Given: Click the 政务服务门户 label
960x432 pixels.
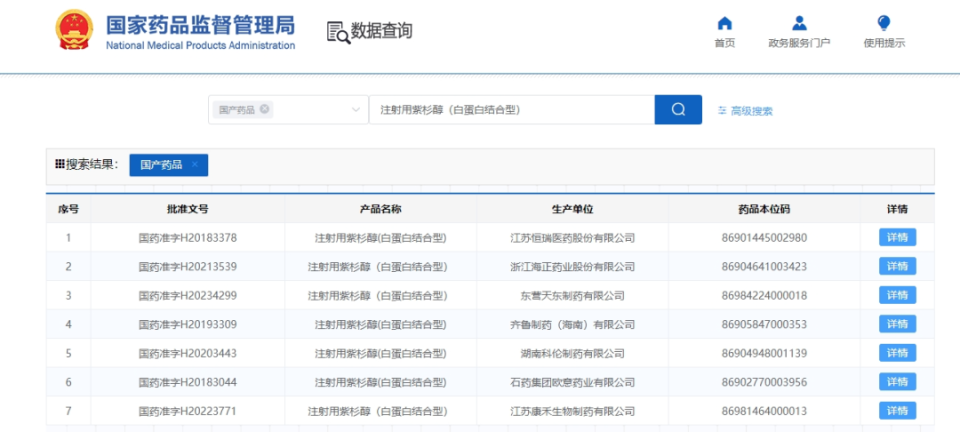Looking at the screenshot, I should pyautogui.click(x=799, y=43).
